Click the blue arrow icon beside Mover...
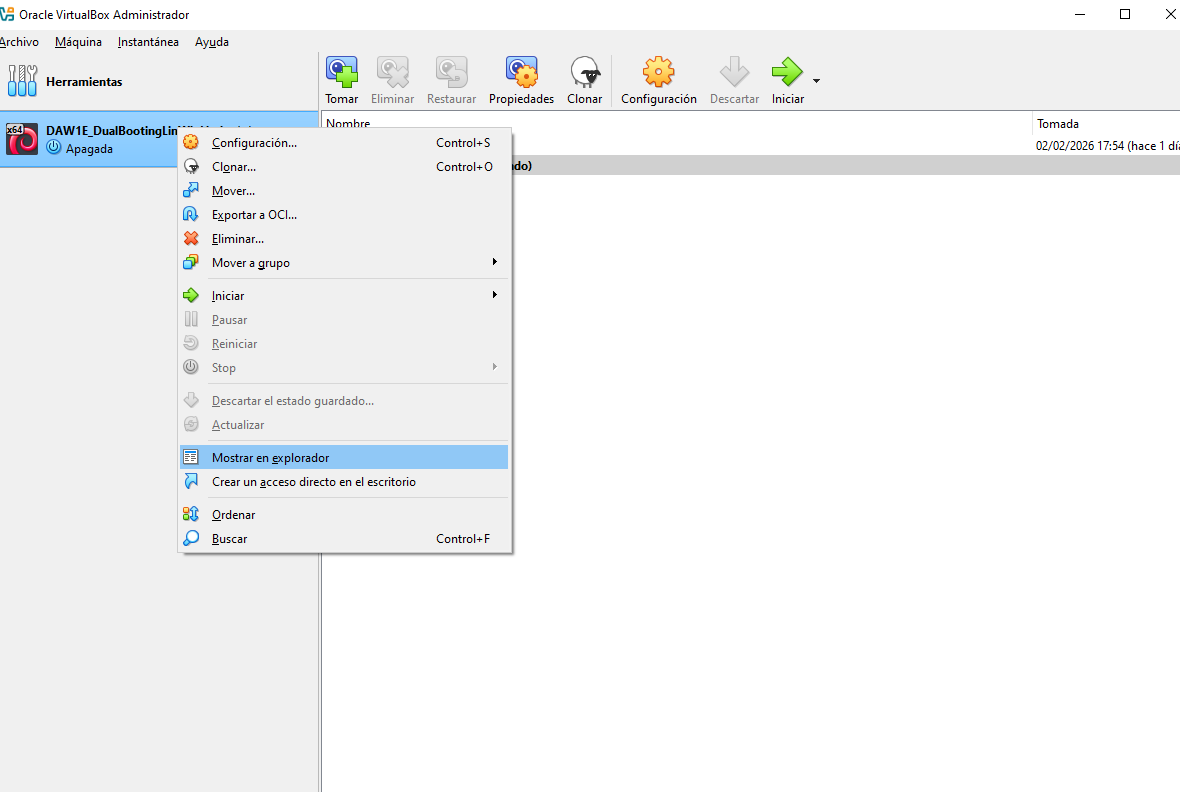1180x792 pixels. point(191,190)
